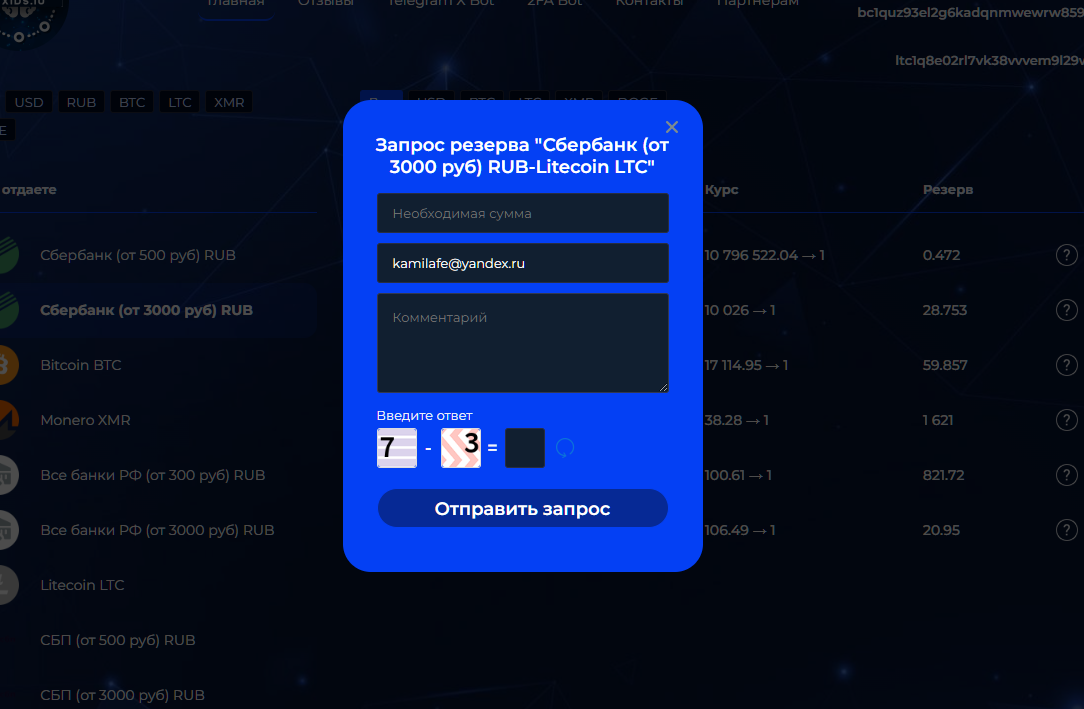Viewport: 1084px width, 709px height.
Task: Click the captcha answer box
Action: pyautogui.click(x=525, y=448)
